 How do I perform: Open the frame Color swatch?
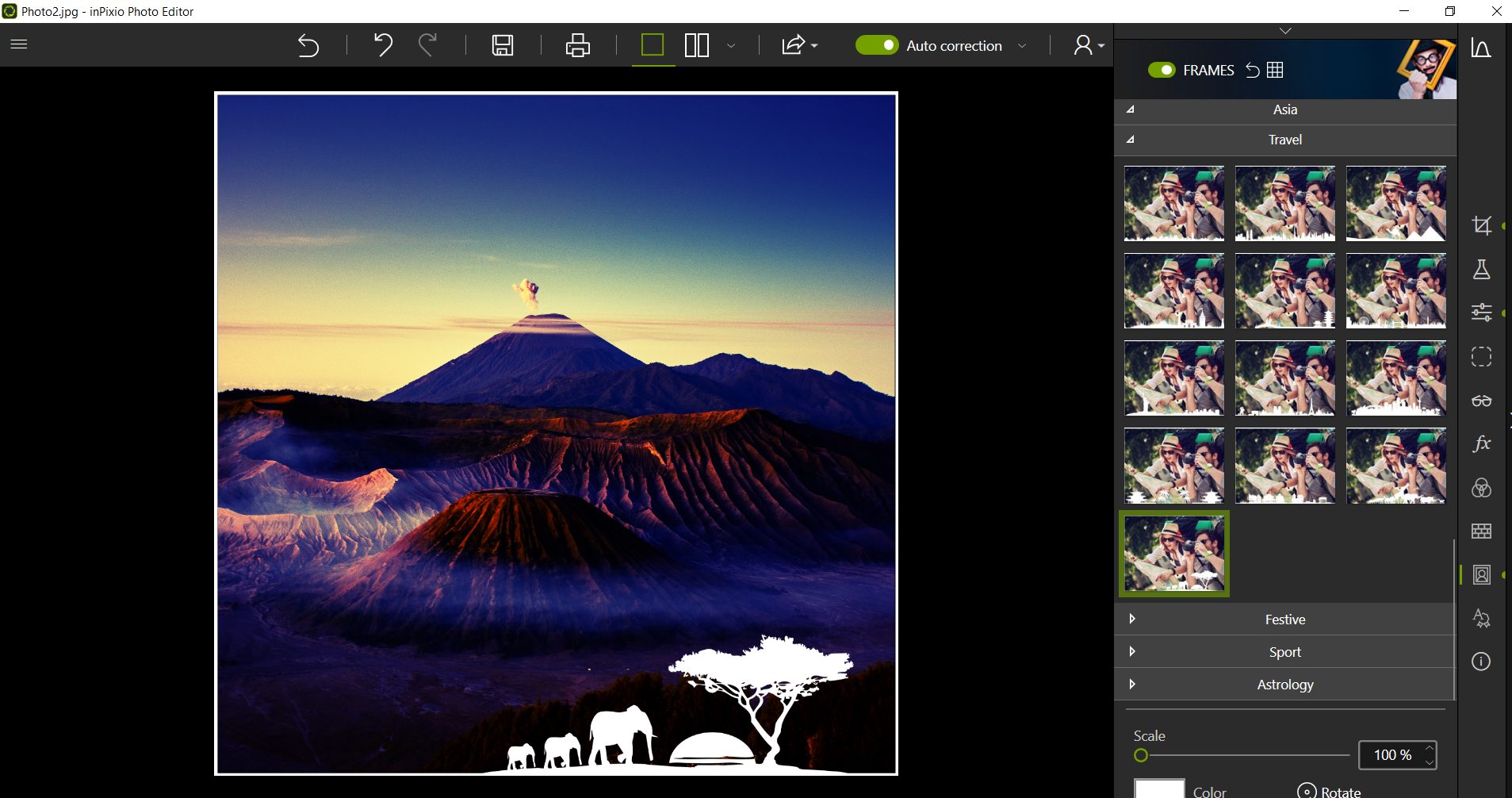(1159, 788)
